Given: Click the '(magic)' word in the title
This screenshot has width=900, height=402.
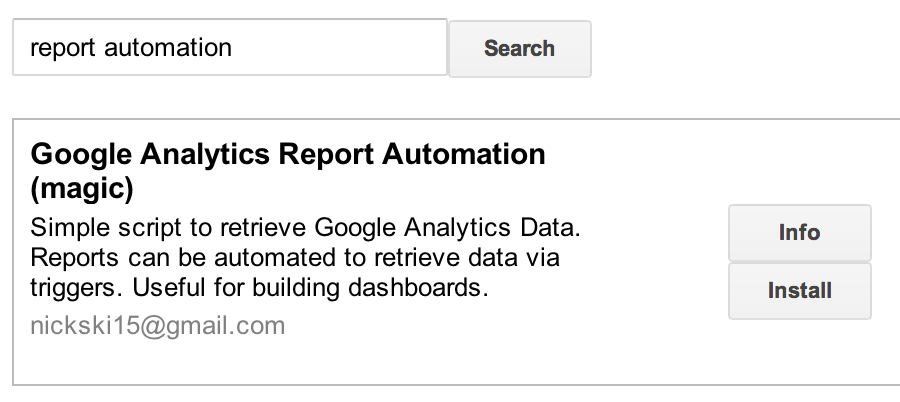Looking at the screenshot, I should click(x=82, y=188).
